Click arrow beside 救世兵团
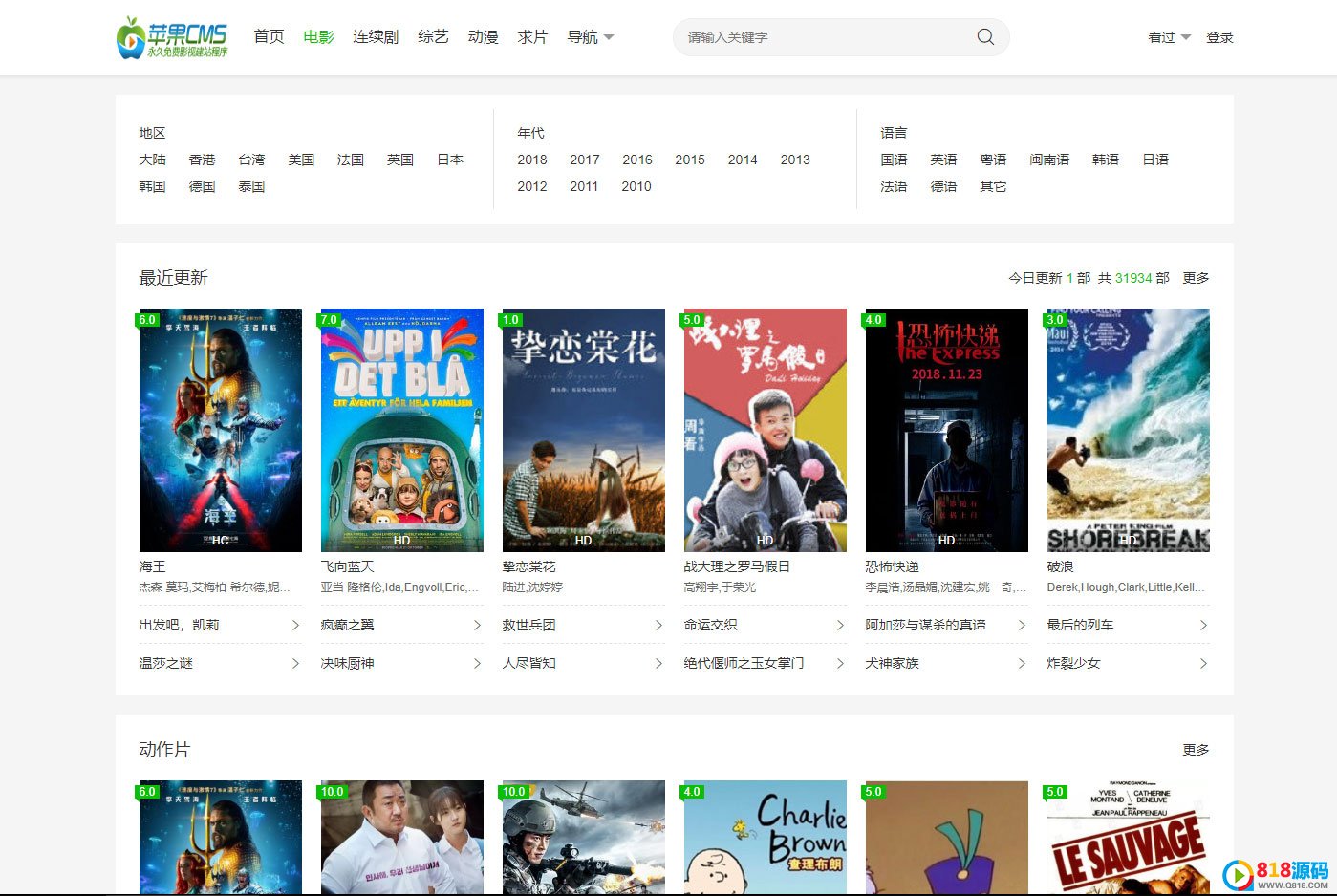The image size is (1337, 896). [x=658, y=625]
